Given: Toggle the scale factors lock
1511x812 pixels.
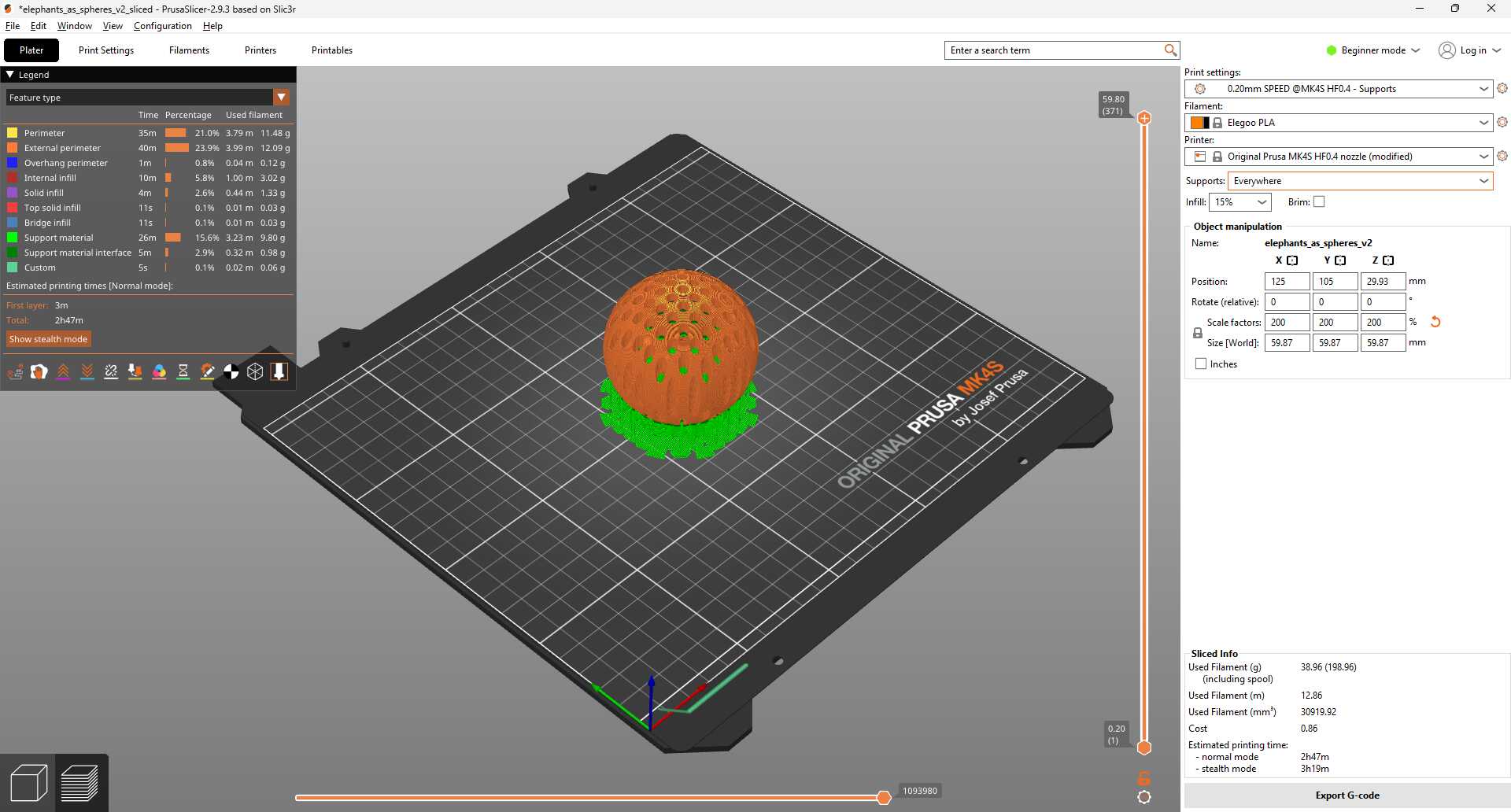Looking at the screenshot, I should point(1198,333).
